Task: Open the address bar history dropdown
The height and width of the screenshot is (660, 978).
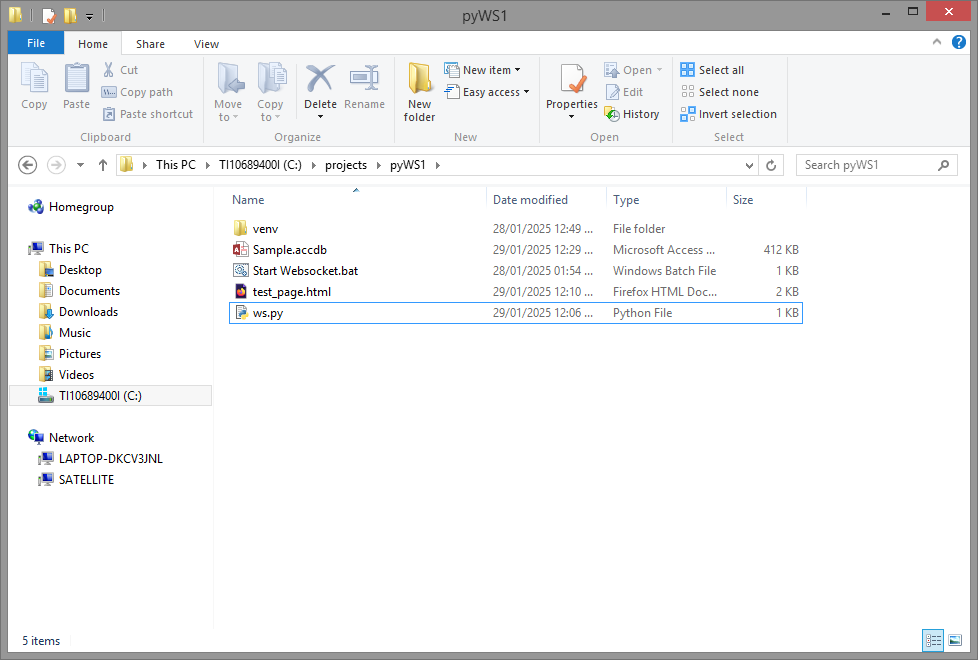Action: coord(749,165)
